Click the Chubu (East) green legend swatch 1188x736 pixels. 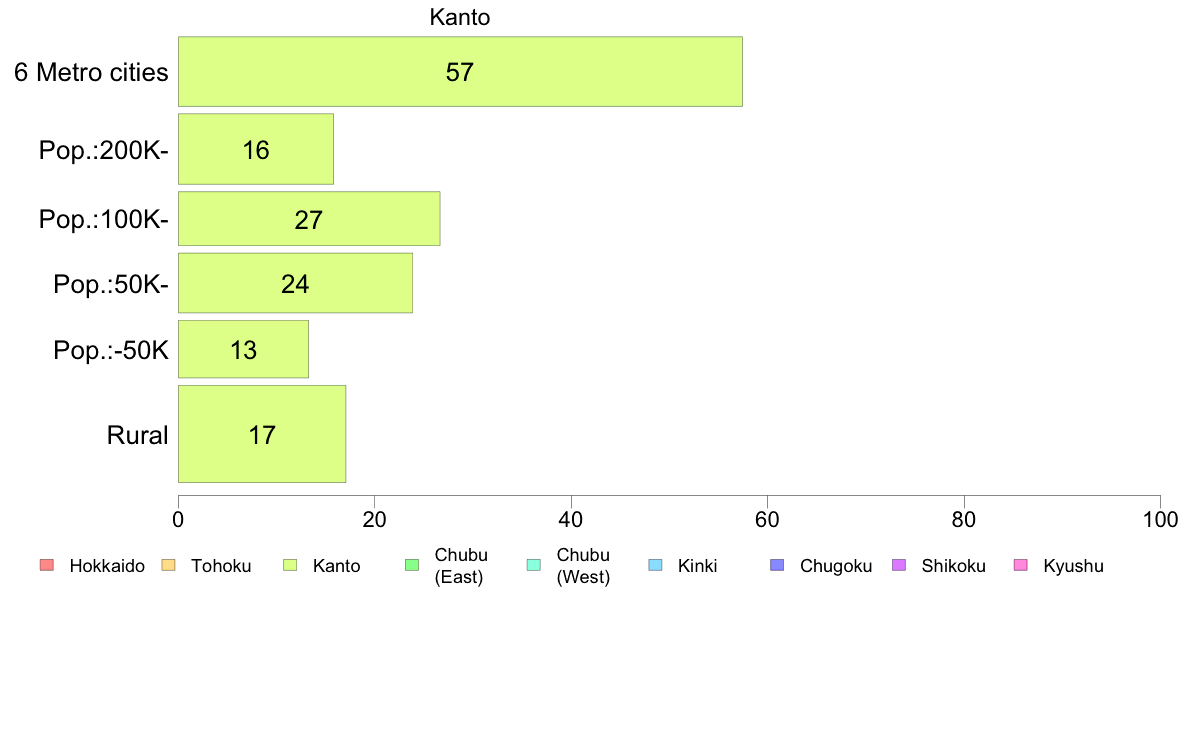coord(412,565)
